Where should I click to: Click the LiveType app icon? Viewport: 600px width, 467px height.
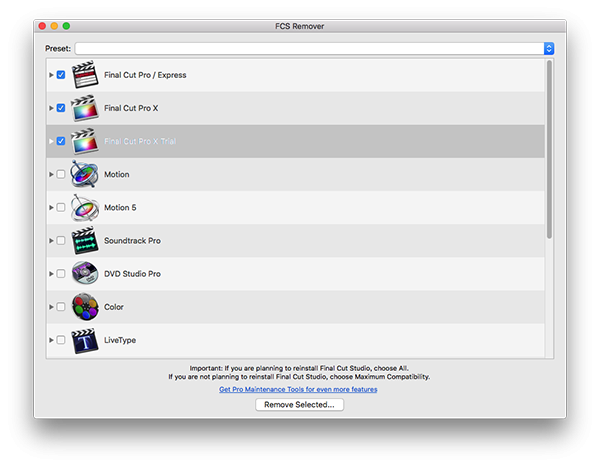85,339
